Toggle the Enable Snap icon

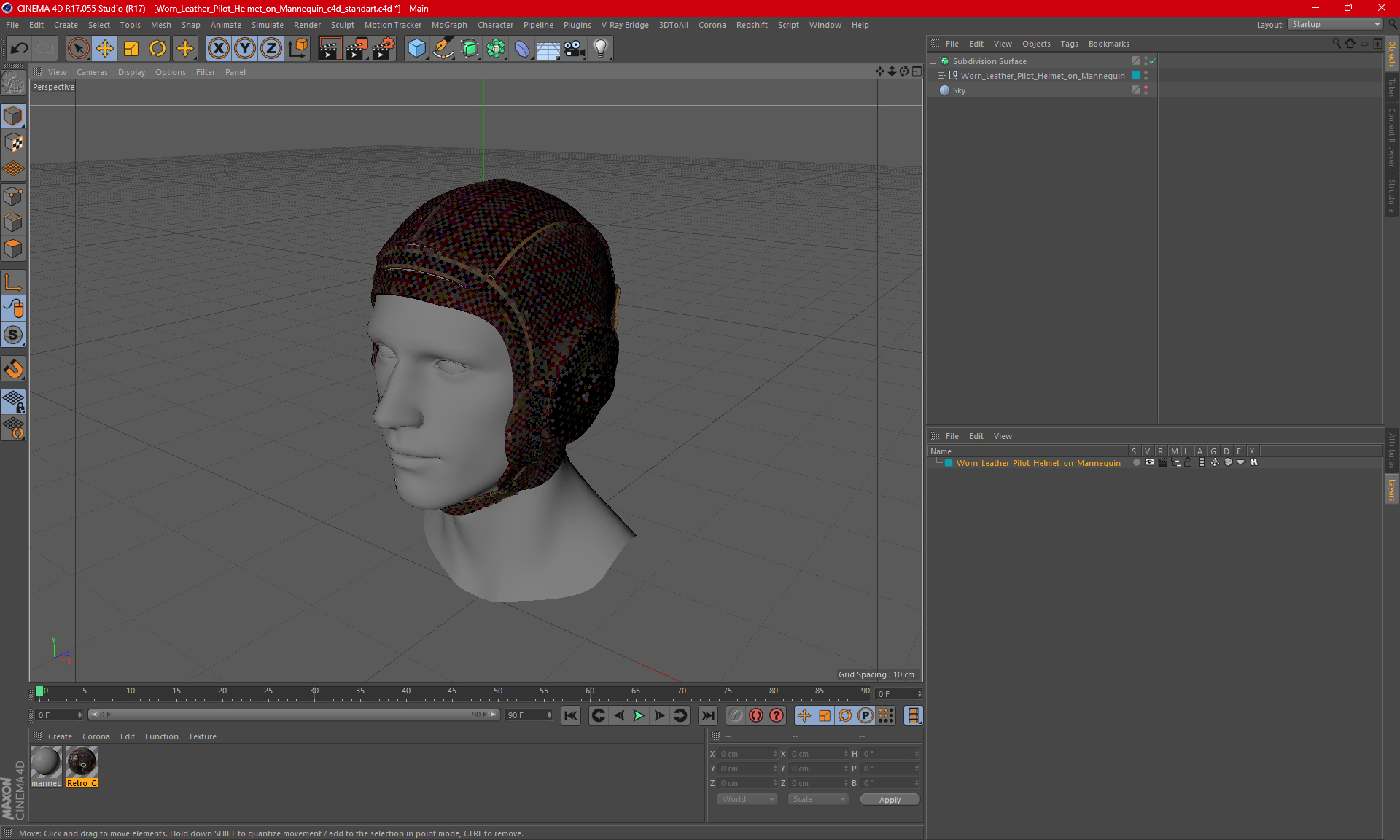[13, 369]
